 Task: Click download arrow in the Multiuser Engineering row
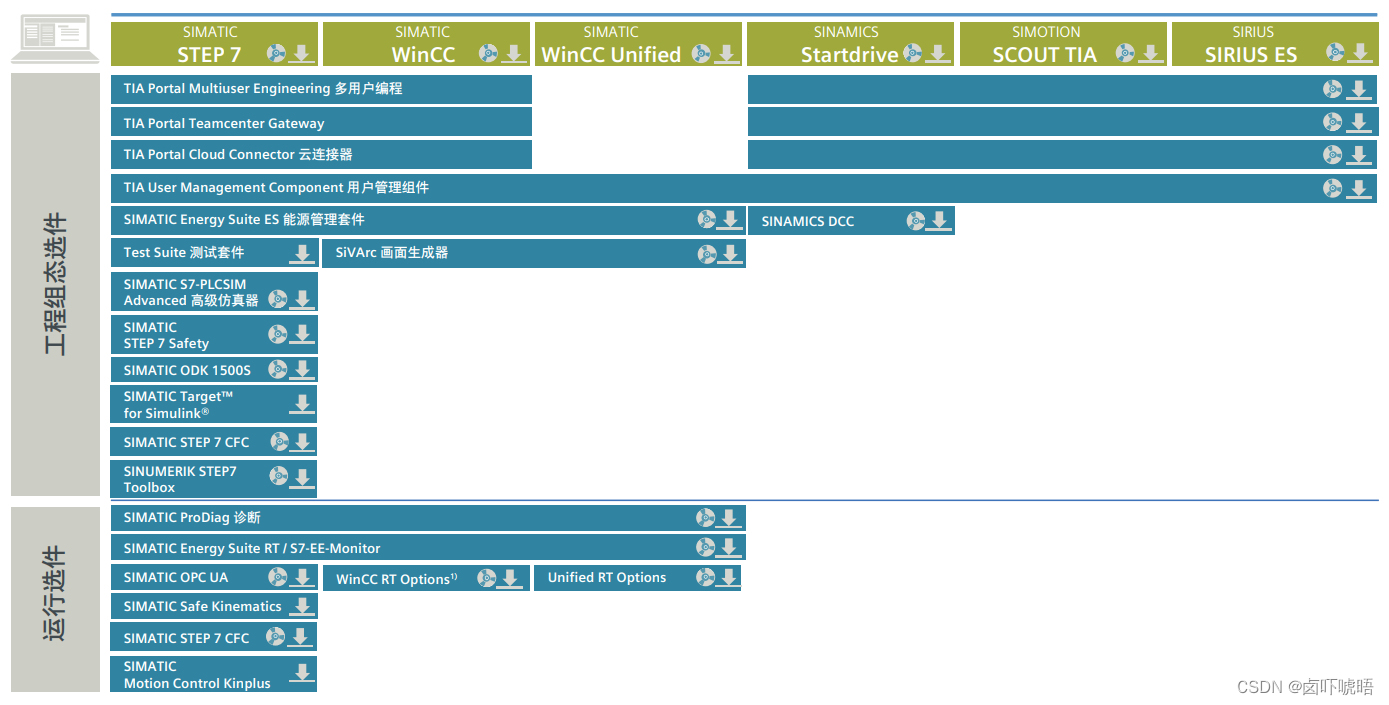pos(1358,90)
